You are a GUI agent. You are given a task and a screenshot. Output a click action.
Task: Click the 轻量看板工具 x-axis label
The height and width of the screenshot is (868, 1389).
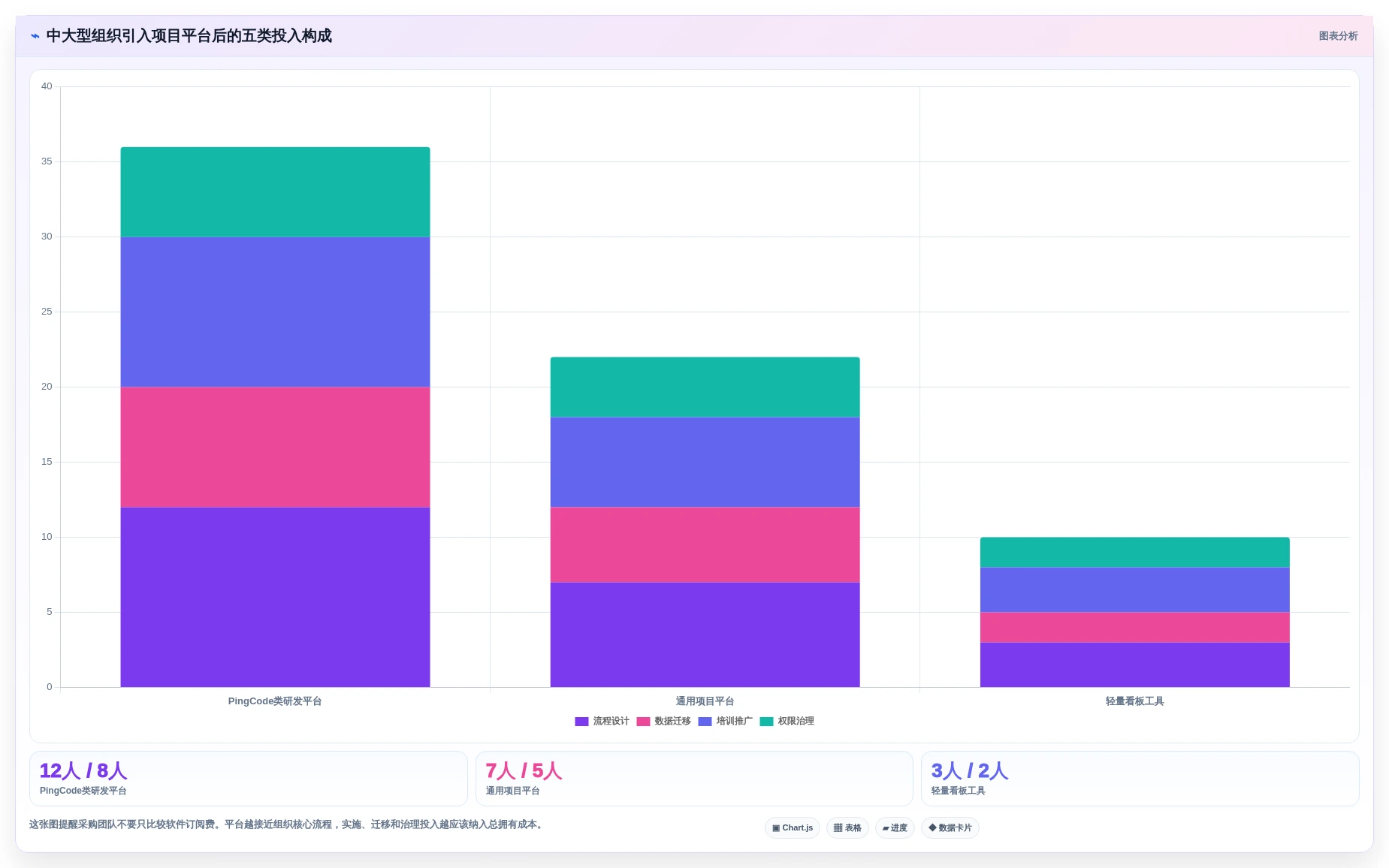click(x=1134, y=701)
